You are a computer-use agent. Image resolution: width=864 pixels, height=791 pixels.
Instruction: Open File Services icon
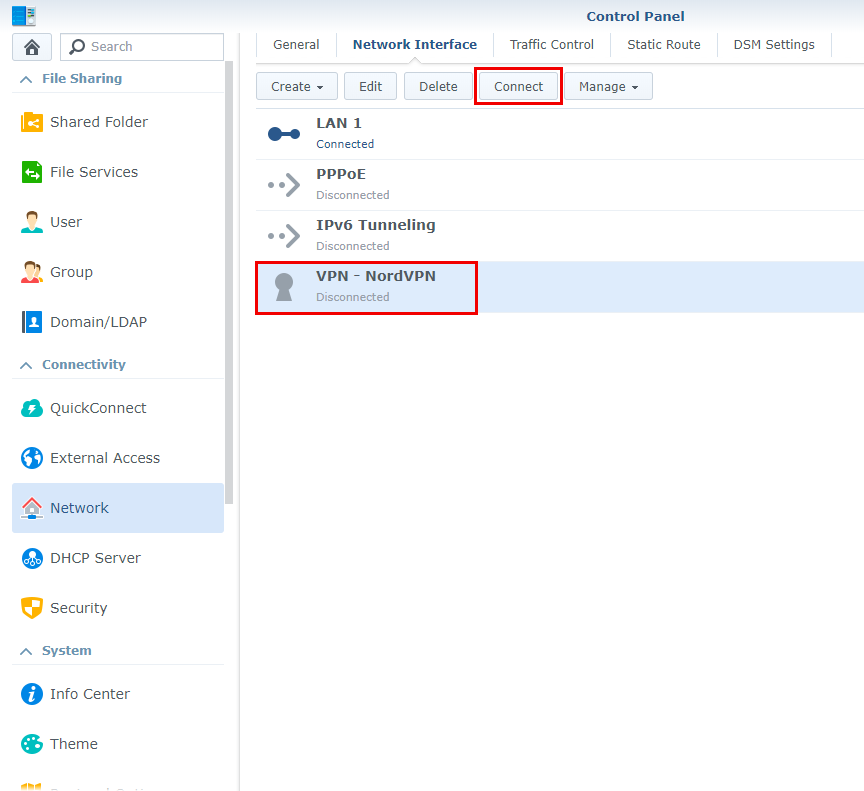pos(32,172)
